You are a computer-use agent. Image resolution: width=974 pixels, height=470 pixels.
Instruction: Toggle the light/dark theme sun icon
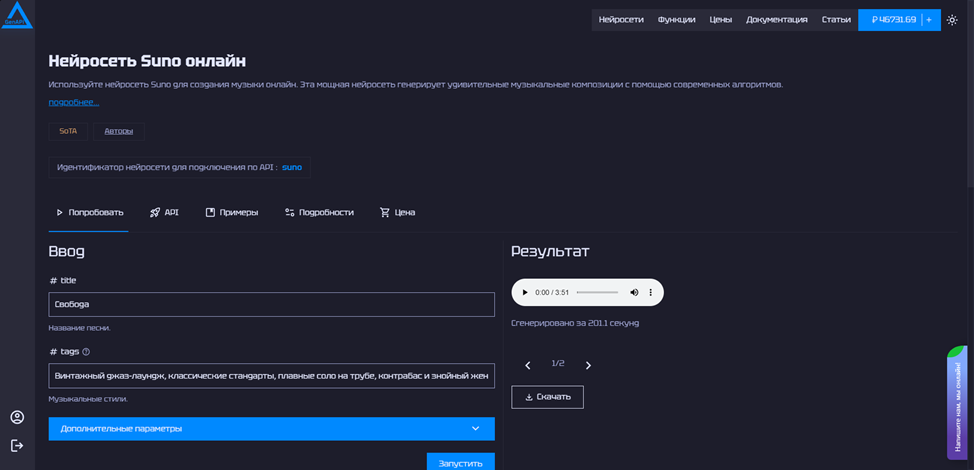pos(952,20)
